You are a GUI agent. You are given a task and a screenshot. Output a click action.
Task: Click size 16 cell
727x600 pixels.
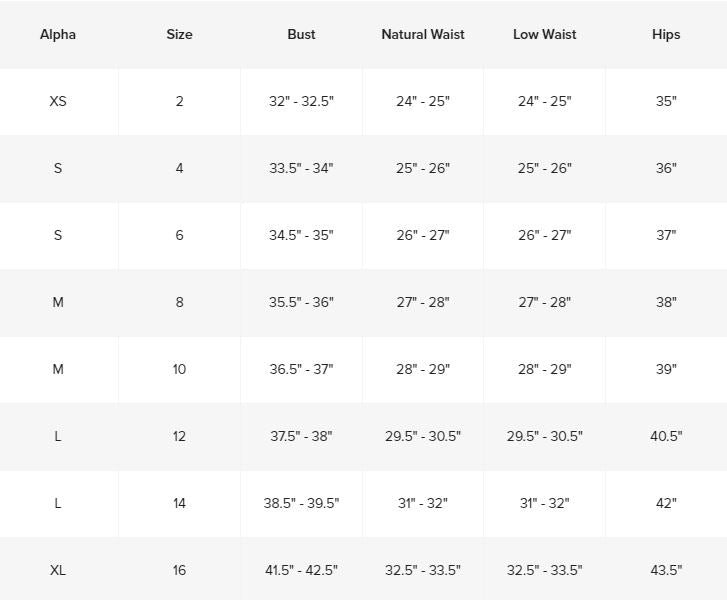(179, 570)
